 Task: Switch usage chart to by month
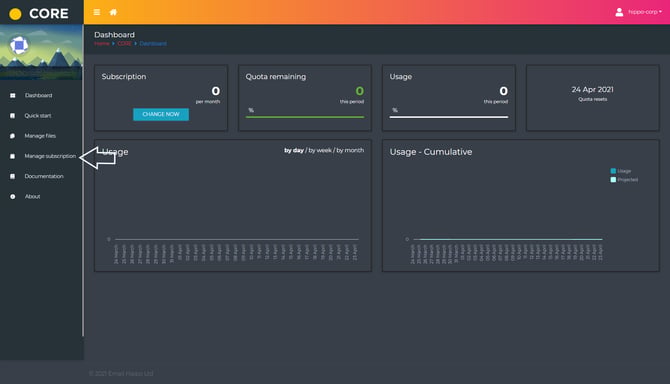click(x=350, y=150)
